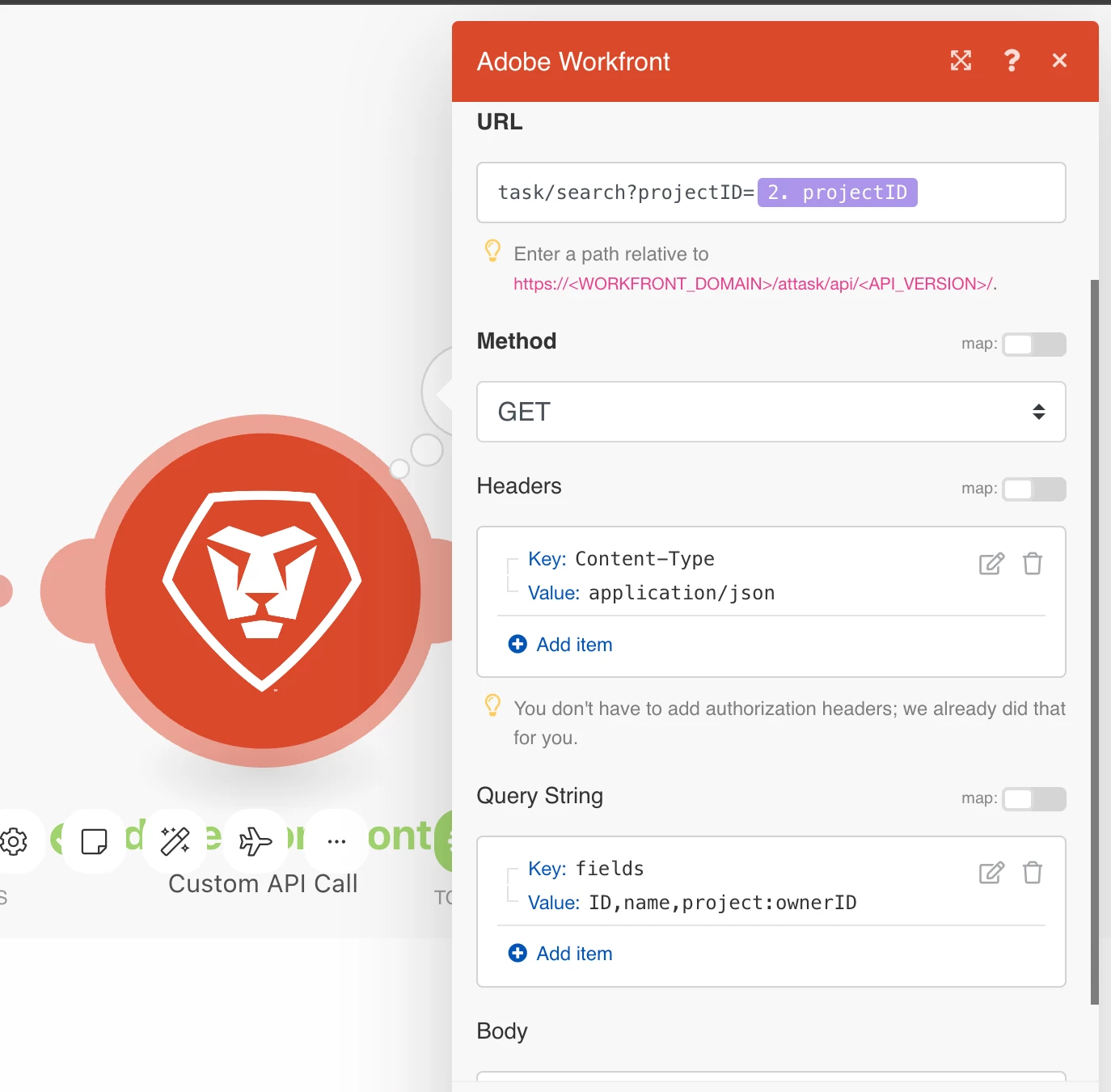Click the Custom API Call module label
Viewport: 1111px width, 1092px height.
tap(263, 883)
